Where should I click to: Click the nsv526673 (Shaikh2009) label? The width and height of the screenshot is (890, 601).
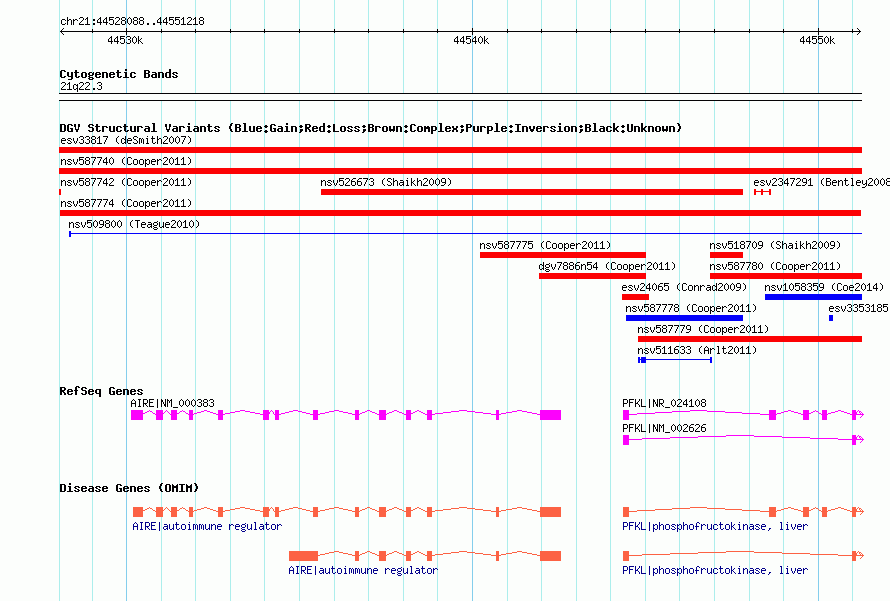386,182
